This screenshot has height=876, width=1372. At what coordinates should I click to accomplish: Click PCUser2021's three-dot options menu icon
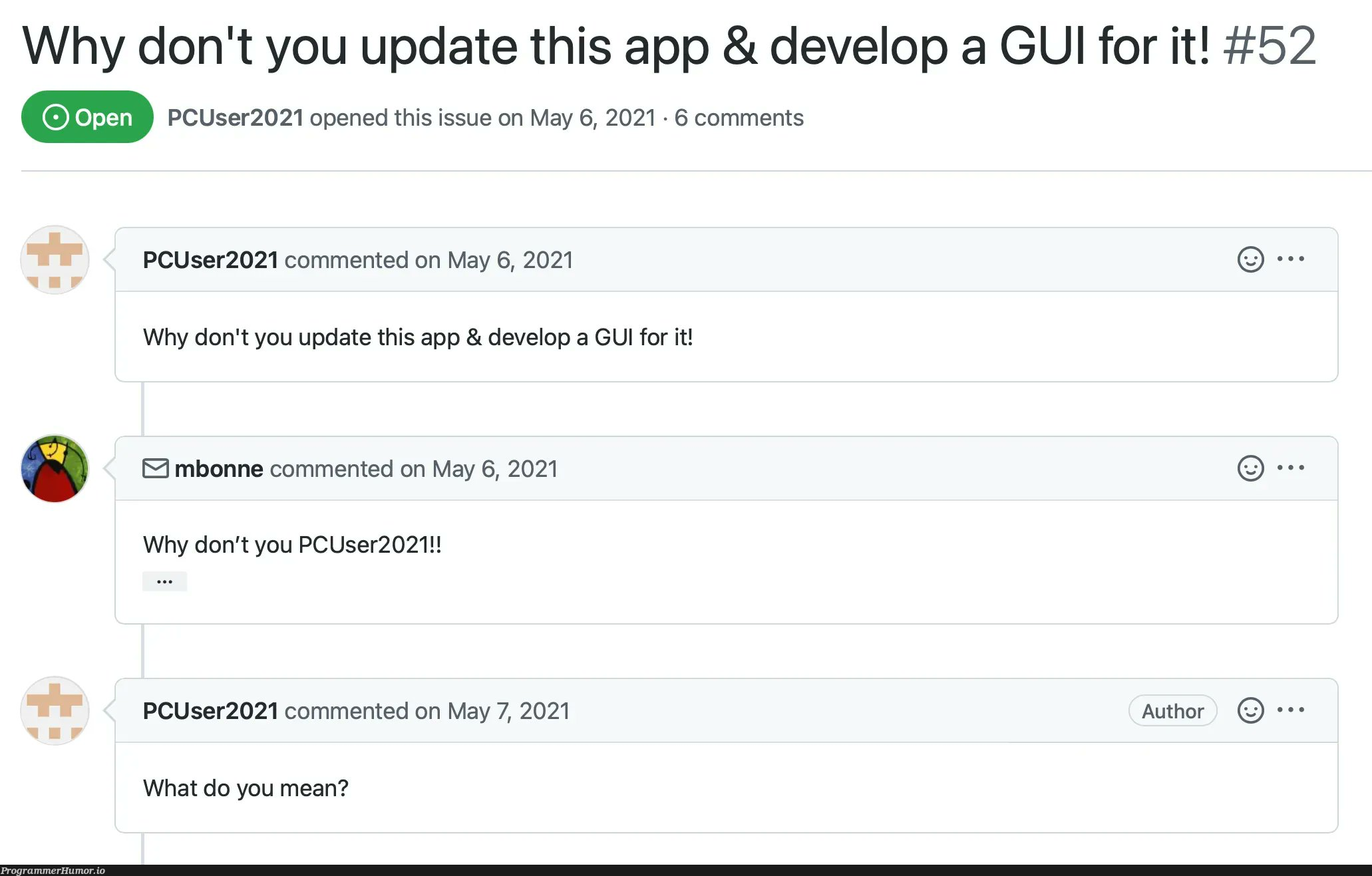pos(1296,261)
